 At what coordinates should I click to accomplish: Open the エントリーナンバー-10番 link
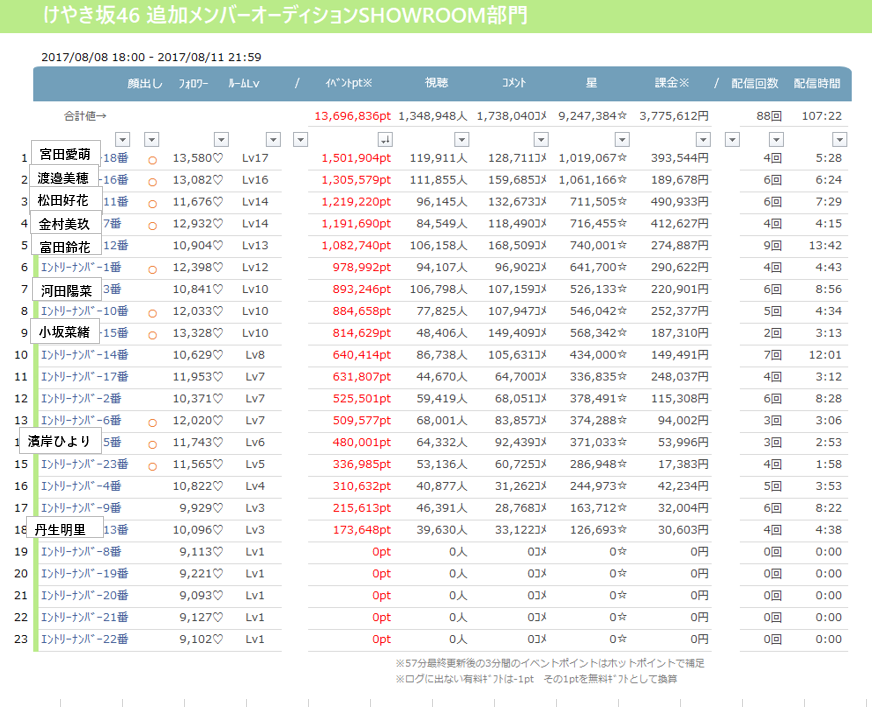click(x=85, y=311)
